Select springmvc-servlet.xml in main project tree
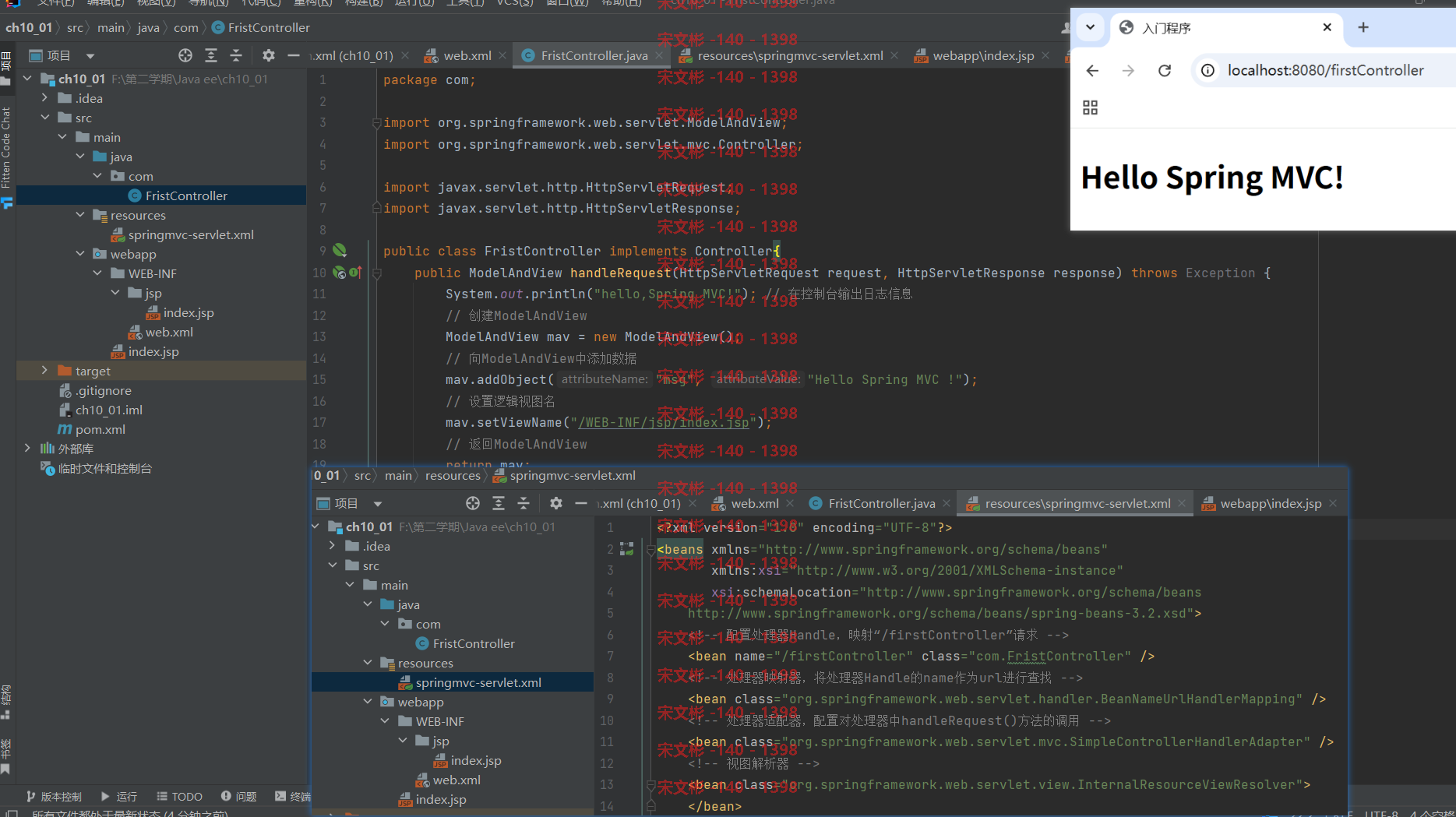Screen dimensions: 1456x817 tap(191, 234)
